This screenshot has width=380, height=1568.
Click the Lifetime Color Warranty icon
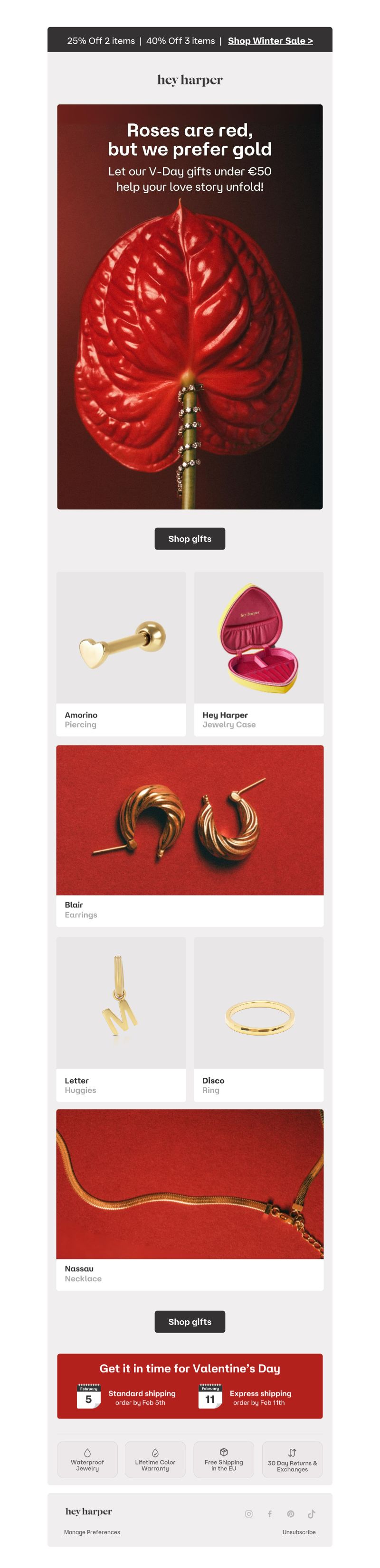[155, 1452]
